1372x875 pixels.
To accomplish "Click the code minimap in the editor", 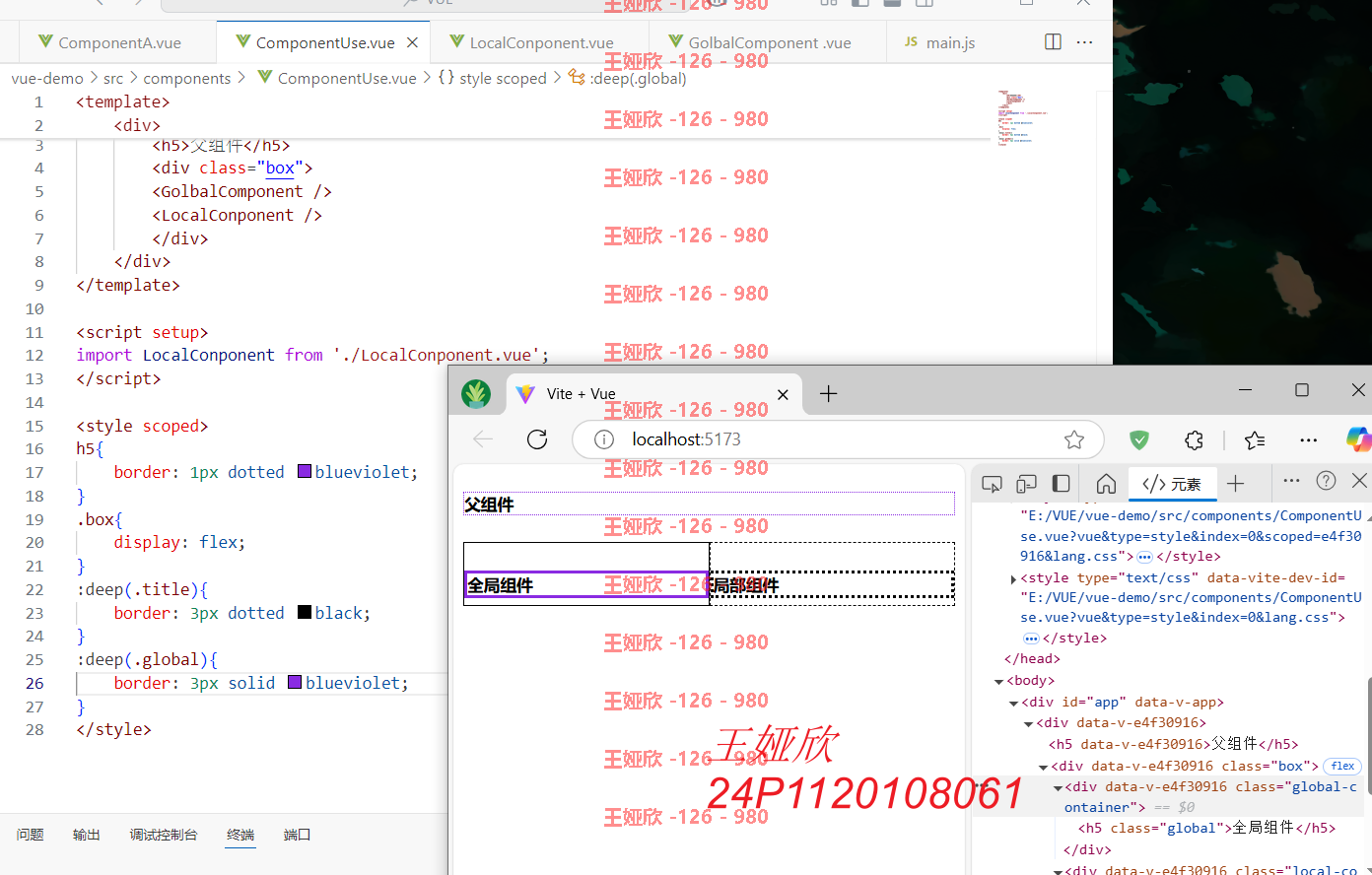I will pyautogui.click(x=1021, y=117).
